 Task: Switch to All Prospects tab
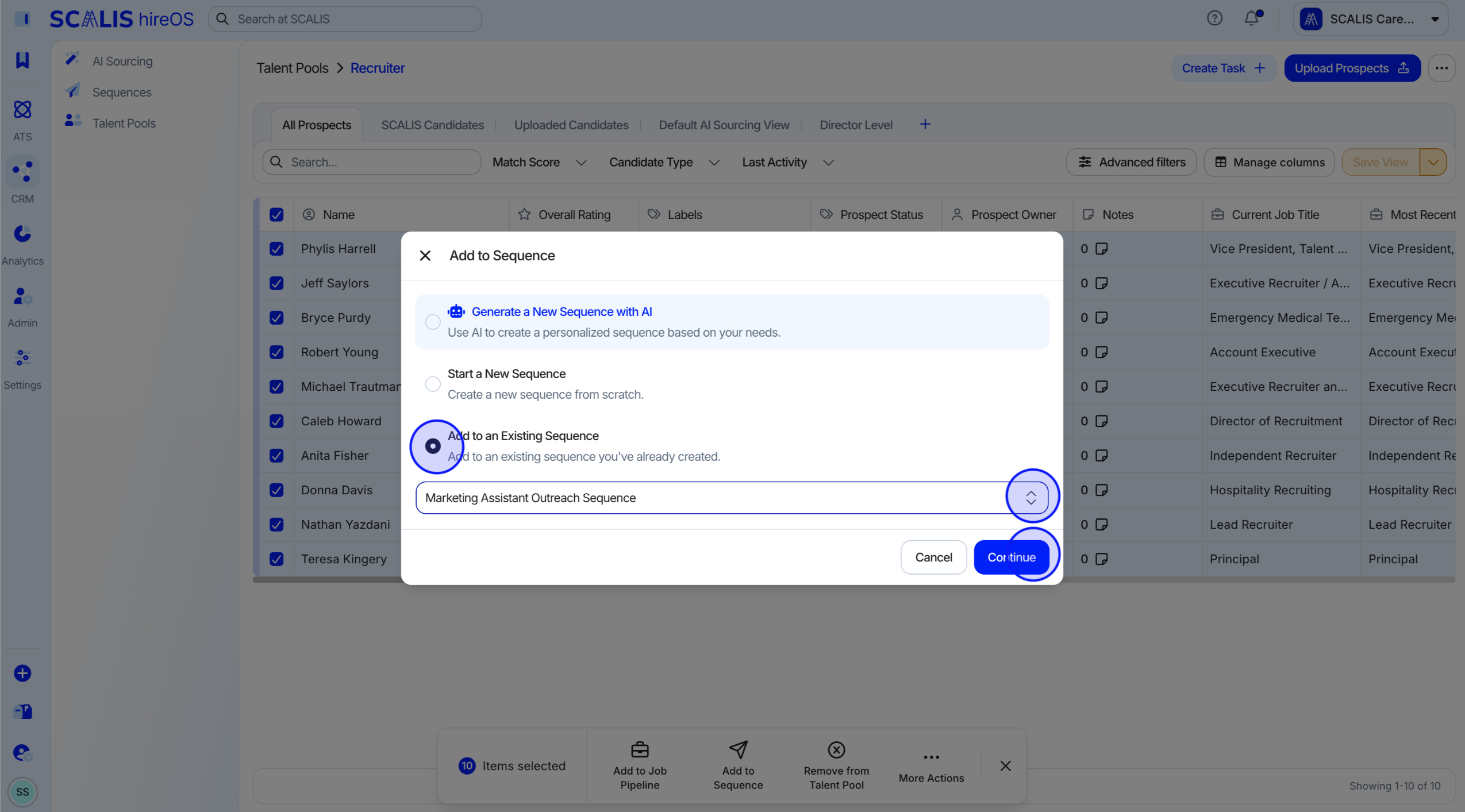click(317, 125)
